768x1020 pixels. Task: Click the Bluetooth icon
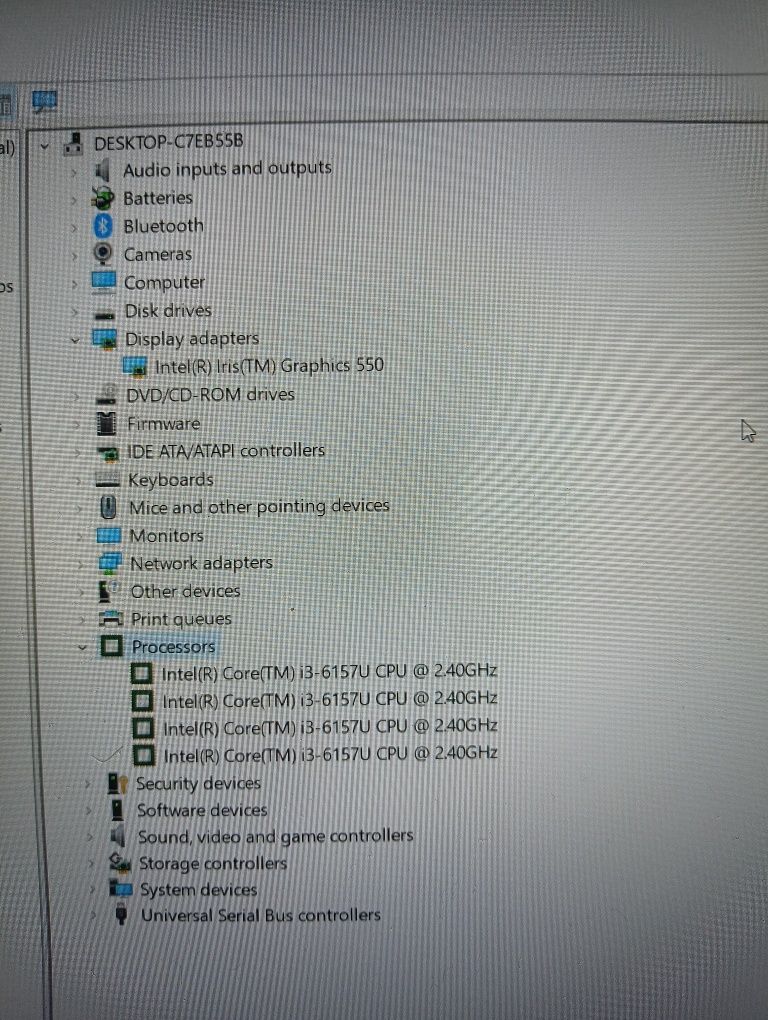point(103,226)
